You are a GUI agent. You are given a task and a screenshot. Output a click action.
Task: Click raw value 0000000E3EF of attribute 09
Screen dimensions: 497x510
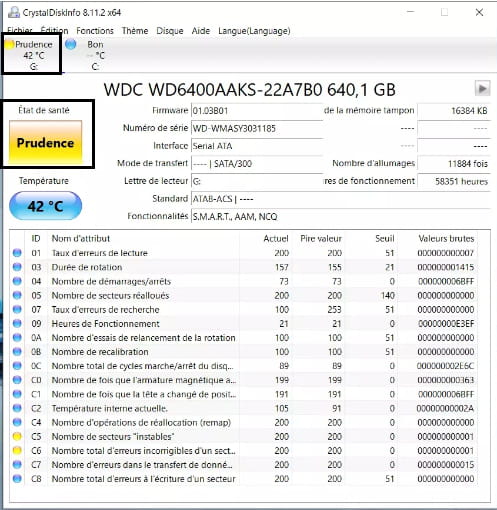pyautogui.click(x=446, y=324)
